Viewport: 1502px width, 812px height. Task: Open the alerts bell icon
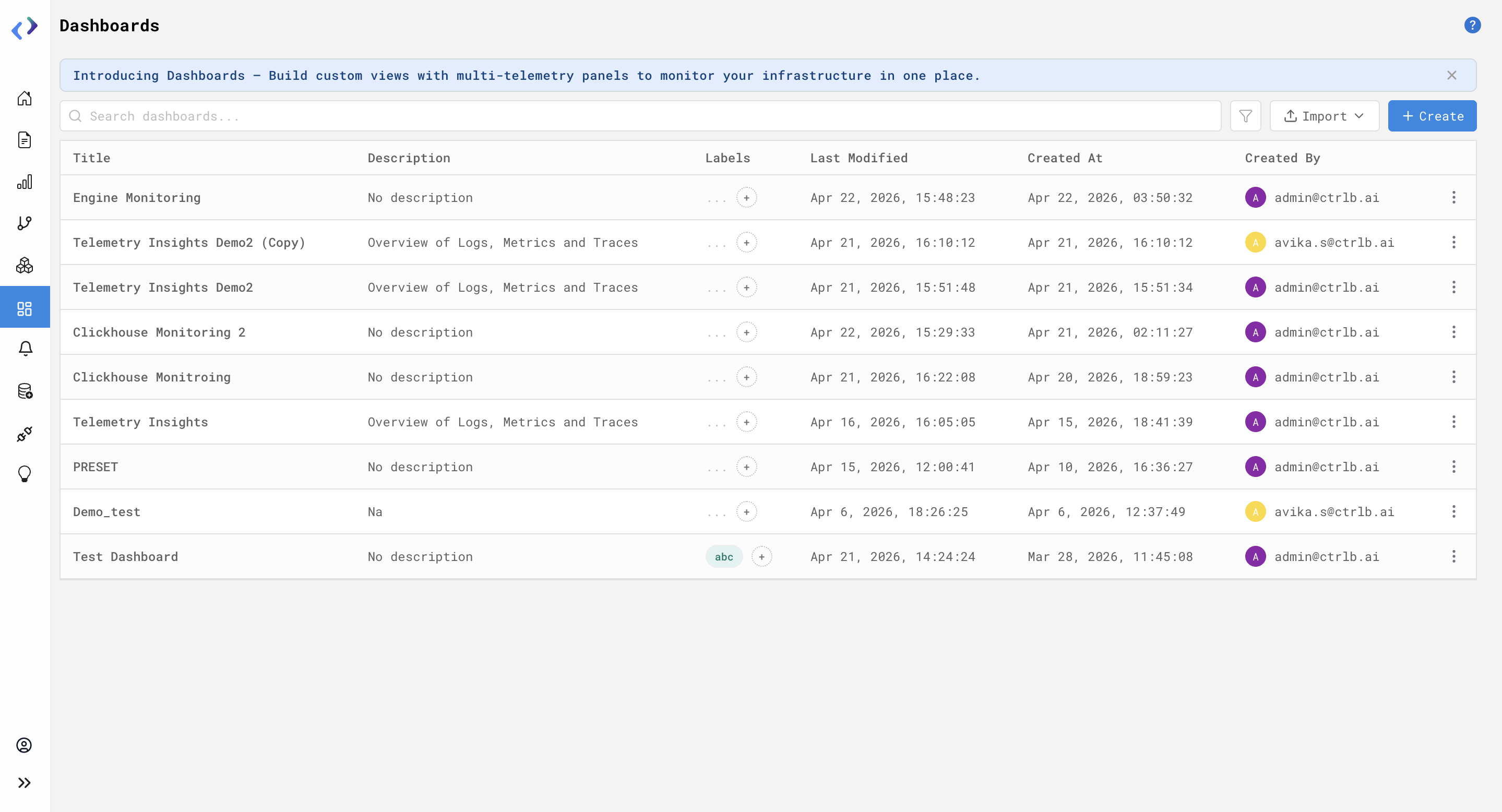pos(25,349)
